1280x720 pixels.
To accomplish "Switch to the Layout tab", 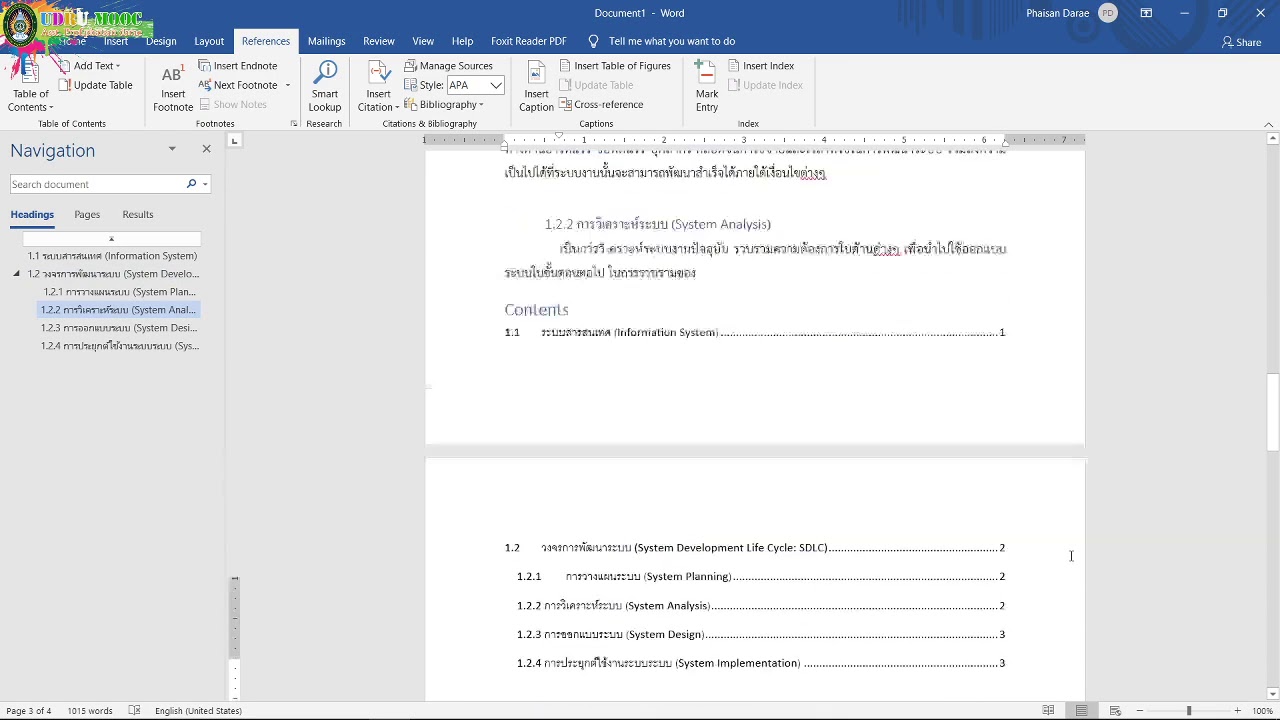I will (209, 41).
